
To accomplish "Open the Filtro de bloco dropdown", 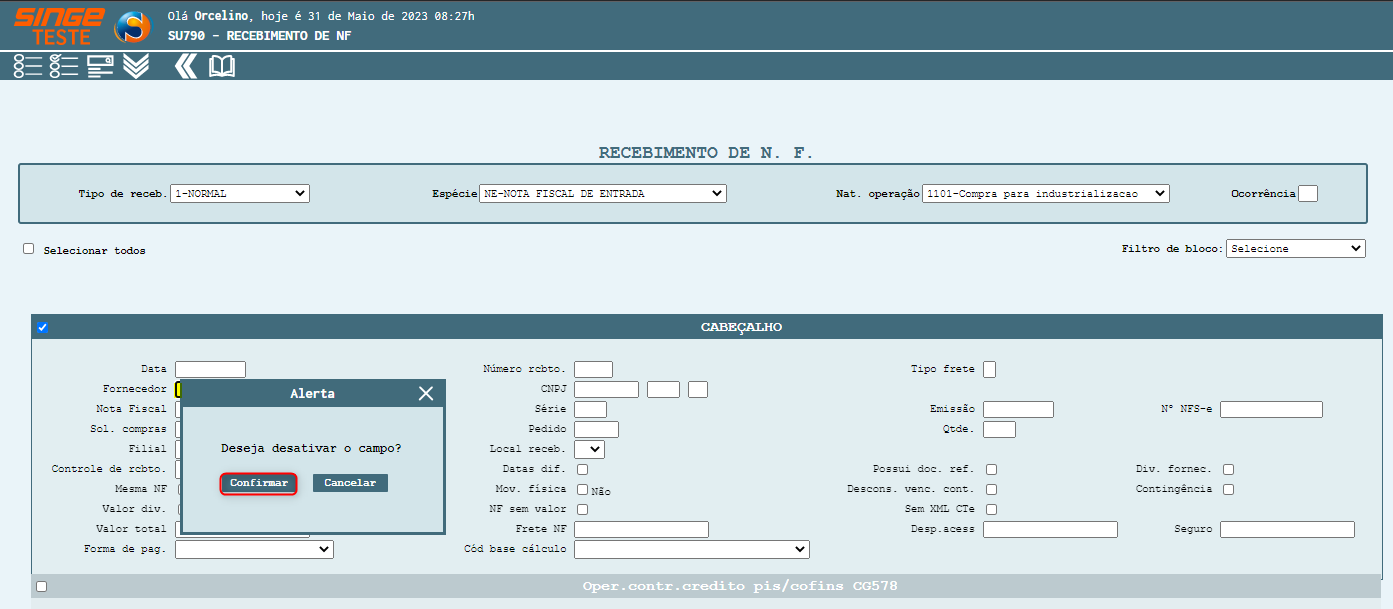I will pos(1296,249).
